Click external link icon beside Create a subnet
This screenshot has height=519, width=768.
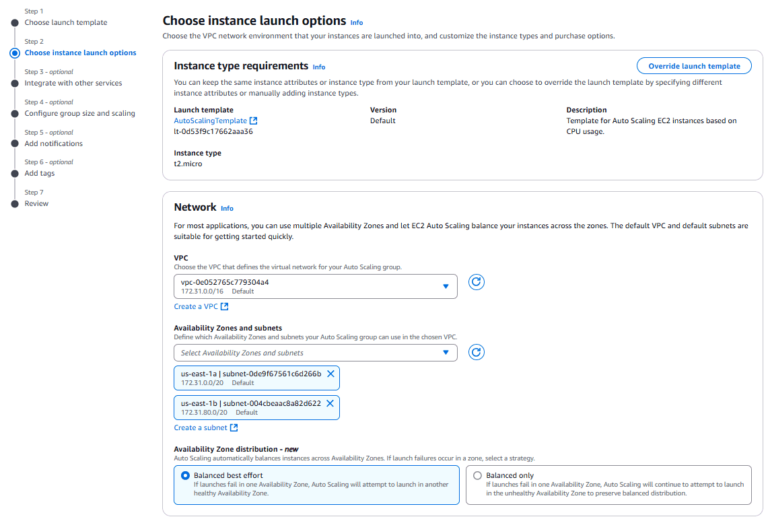pyautogui.click(x=234, y=427)
